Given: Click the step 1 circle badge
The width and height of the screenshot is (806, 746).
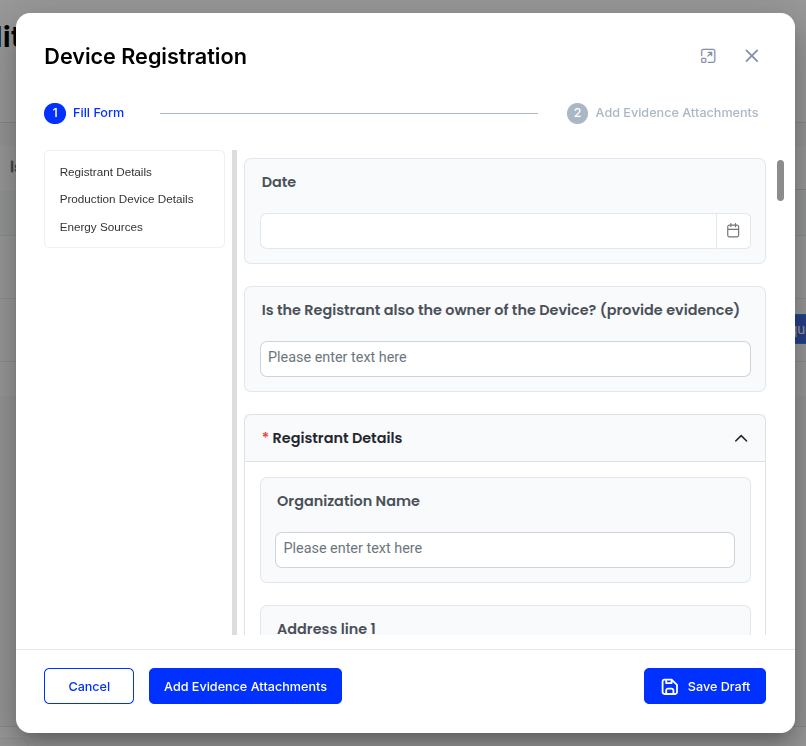Looking at the screenshot, I should click(55, 113).
